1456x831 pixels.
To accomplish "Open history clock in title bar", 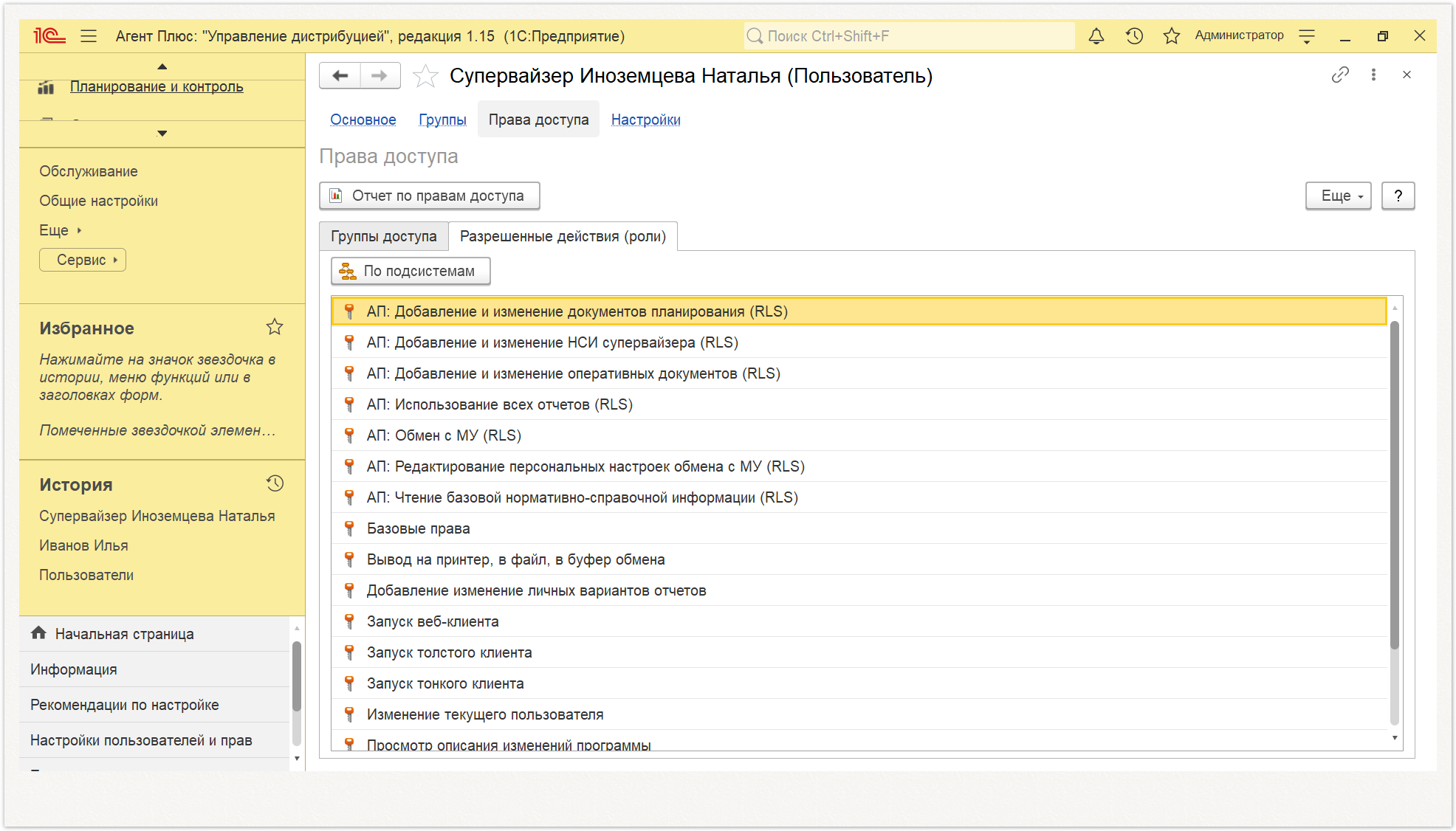I will coord(1134,35).
